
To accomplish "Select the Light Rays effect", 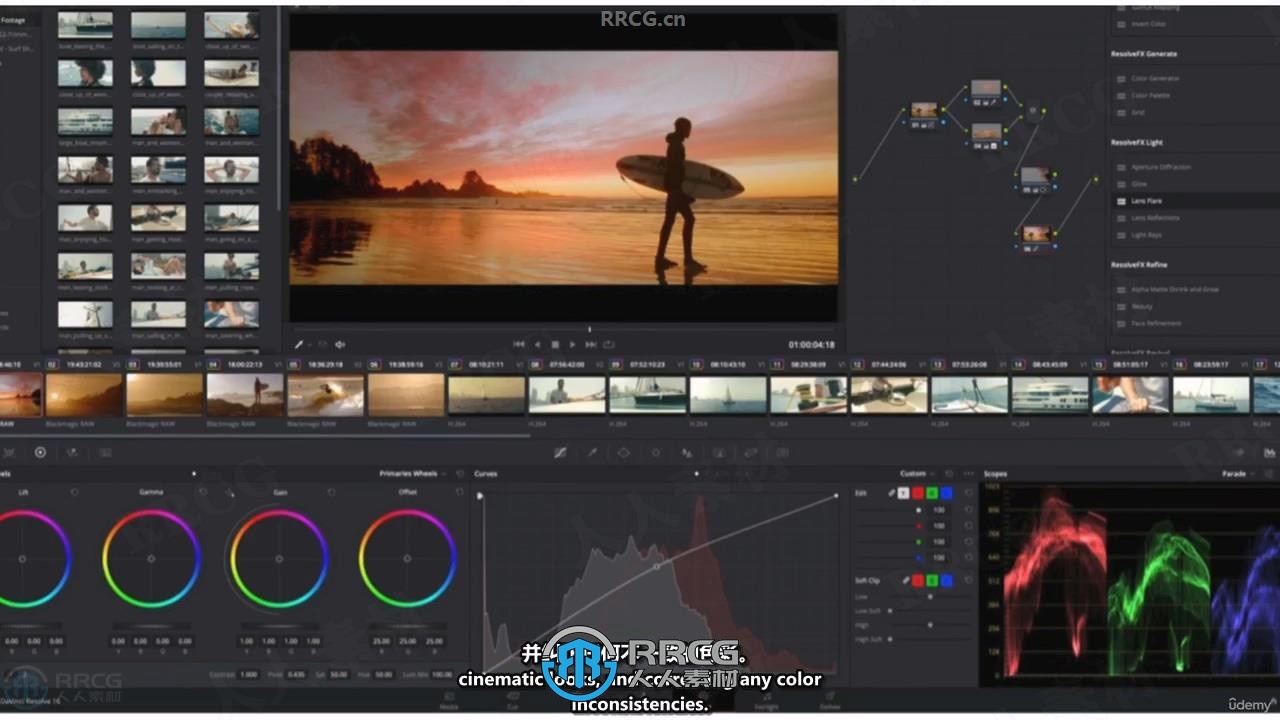I will pos(1145,235).
